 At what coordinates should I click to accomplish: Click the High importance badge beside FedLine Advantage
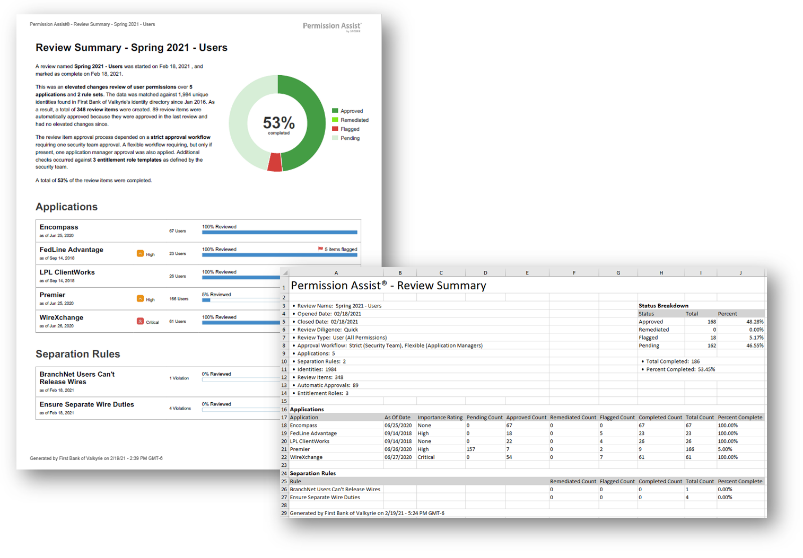141,254
